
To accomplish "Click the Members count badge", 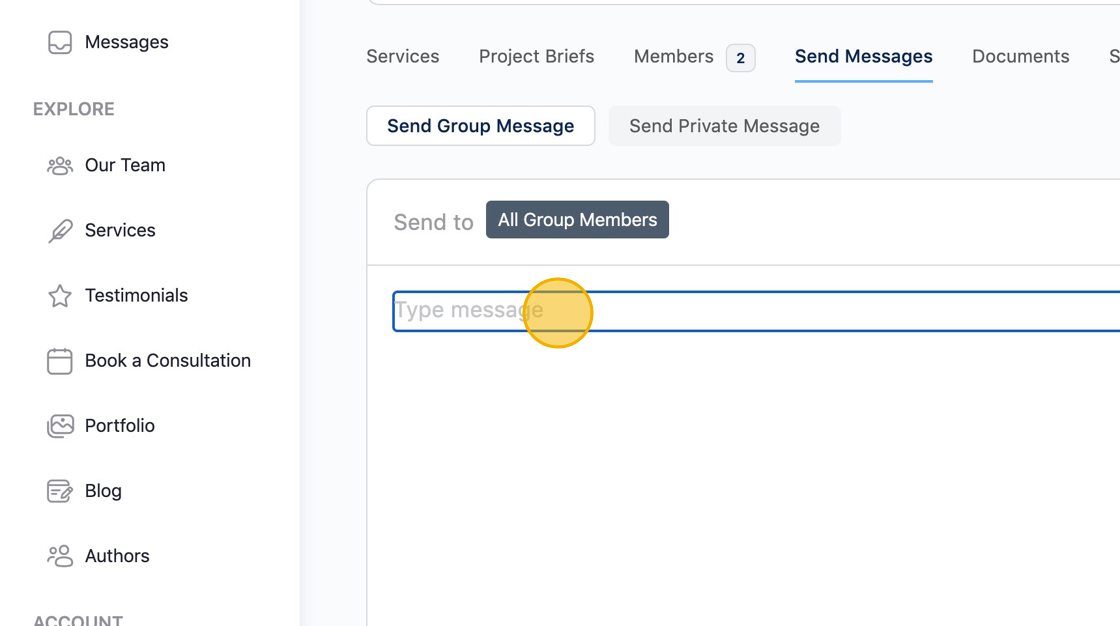I will pyautogui.click(x=740, y=58).
